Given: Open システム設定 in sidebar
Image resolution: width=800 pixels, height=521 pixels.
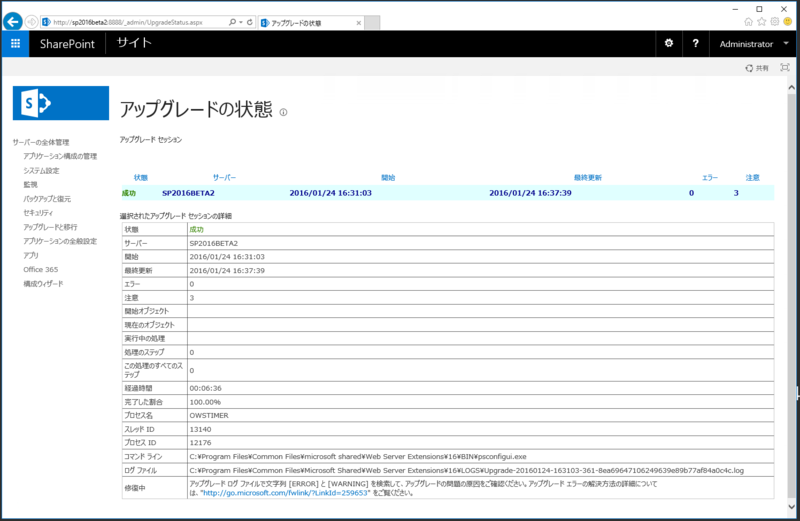Looking at the screenshot, I should 41,170.
